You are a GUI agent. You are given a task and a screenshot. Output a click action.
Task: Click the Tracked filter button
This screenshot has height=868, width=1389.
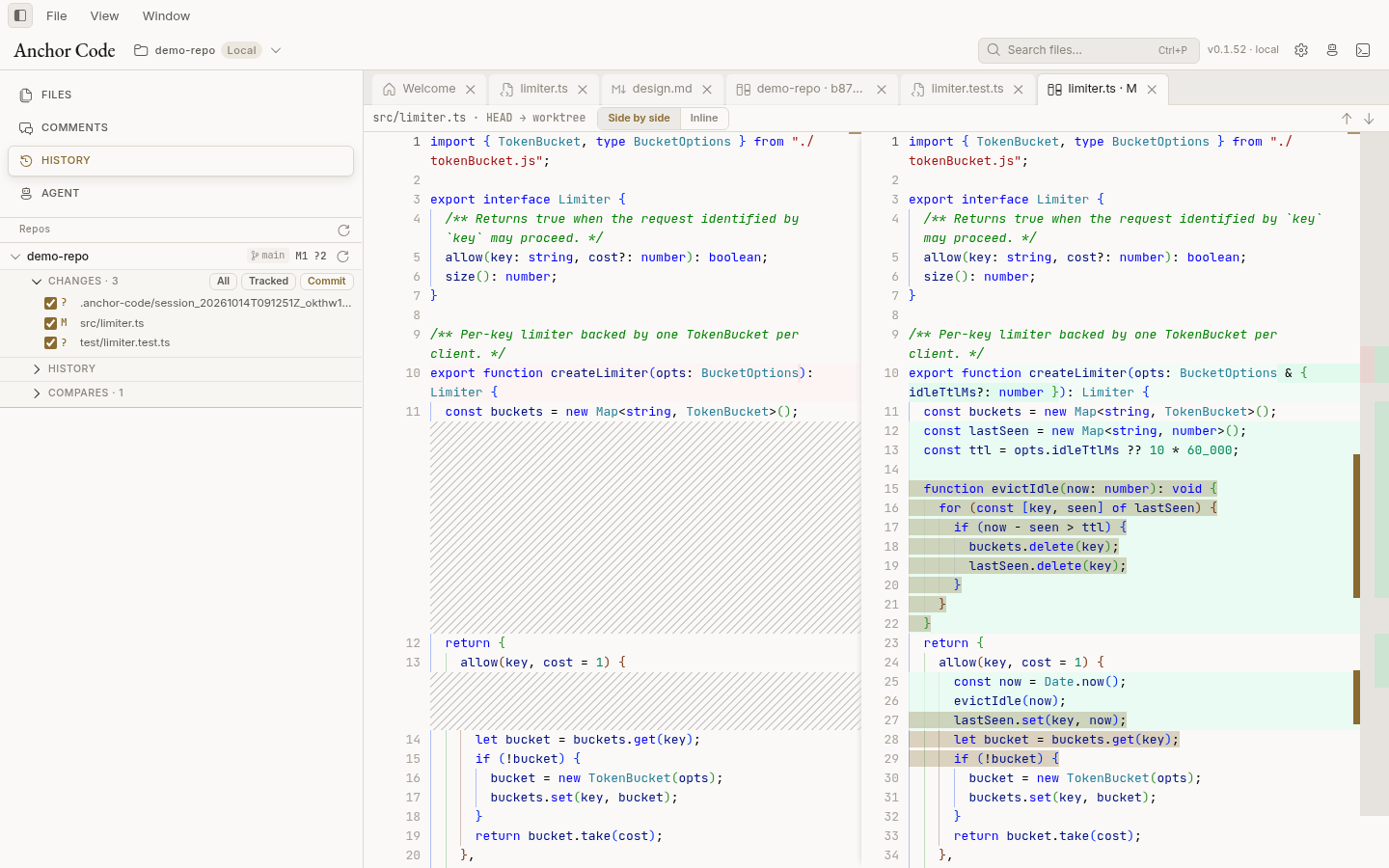point(268,282)
